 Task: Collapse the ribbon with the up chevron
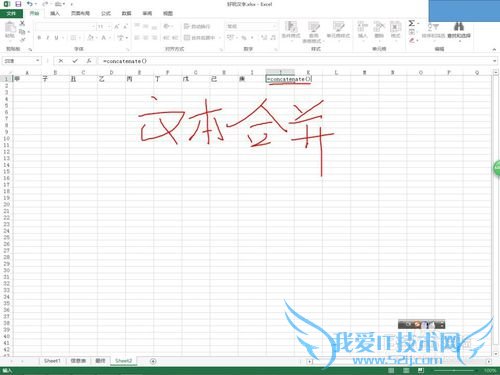494,49
